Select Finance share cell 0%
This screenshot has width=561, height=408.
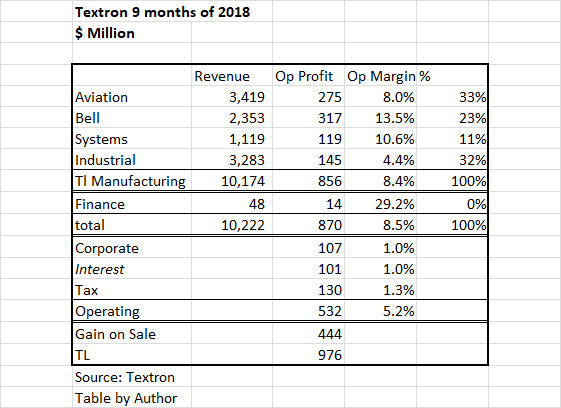(x=452, y=204)
